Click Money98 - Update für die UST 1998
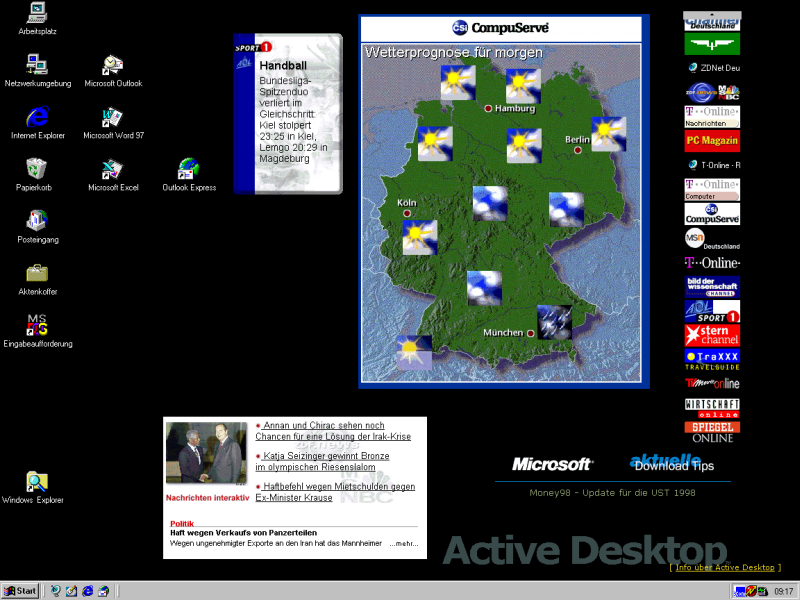 pyautogui.click(x=612, y=493)
